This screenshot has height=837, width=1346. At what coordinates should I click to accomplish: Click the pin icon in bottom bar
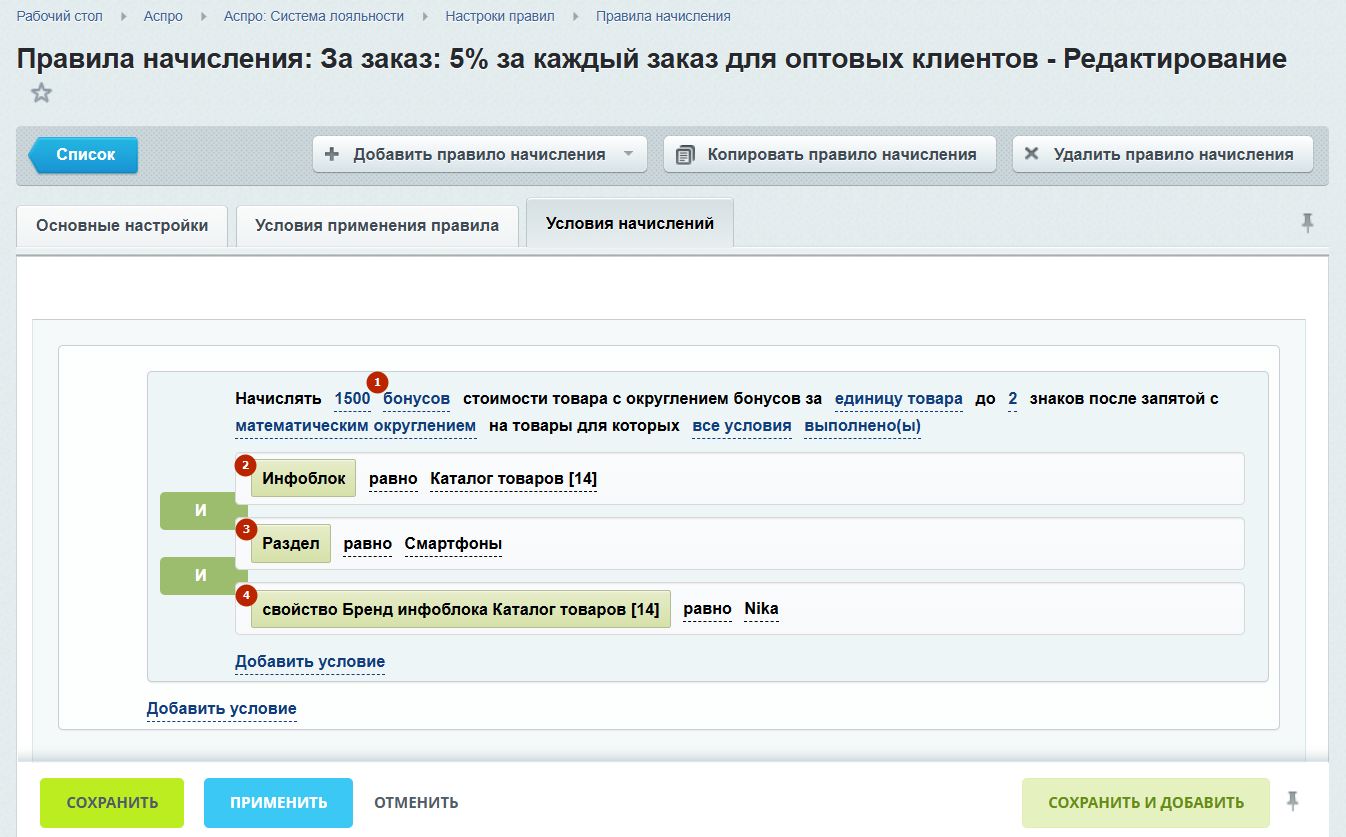(x=1293, y=801)
